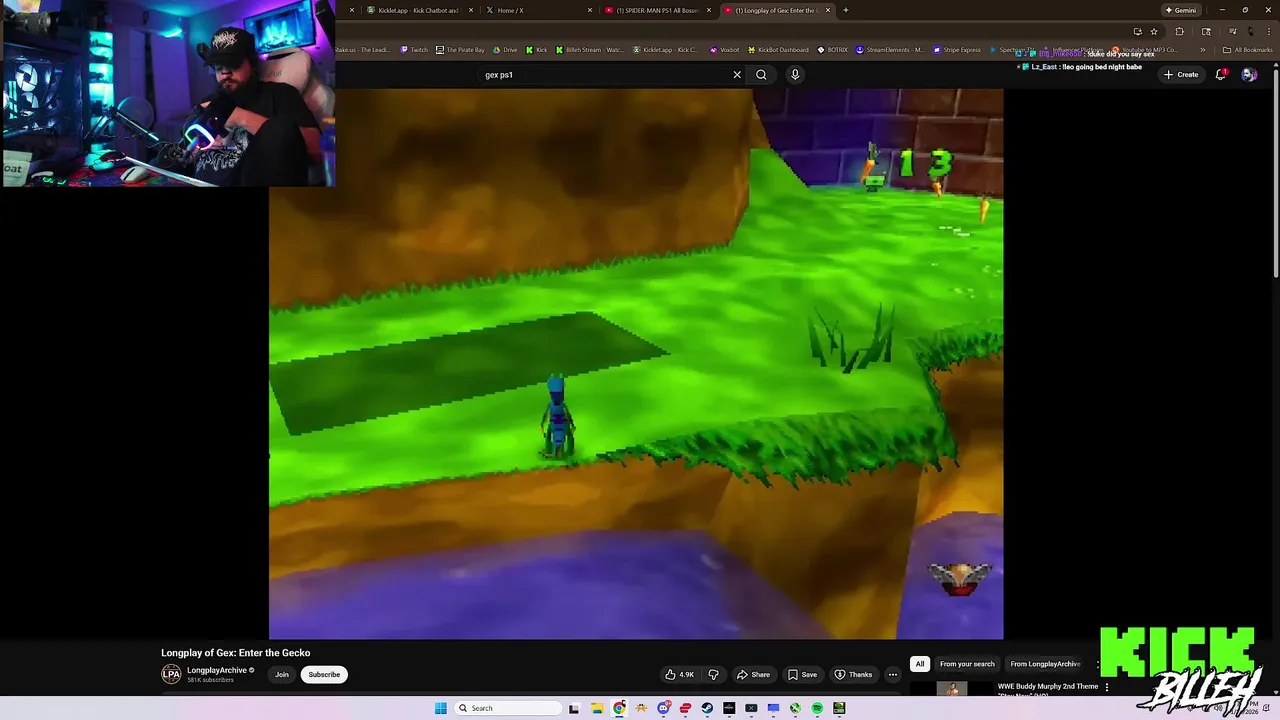Click the Share button under the video

click(x=753, y=674)
